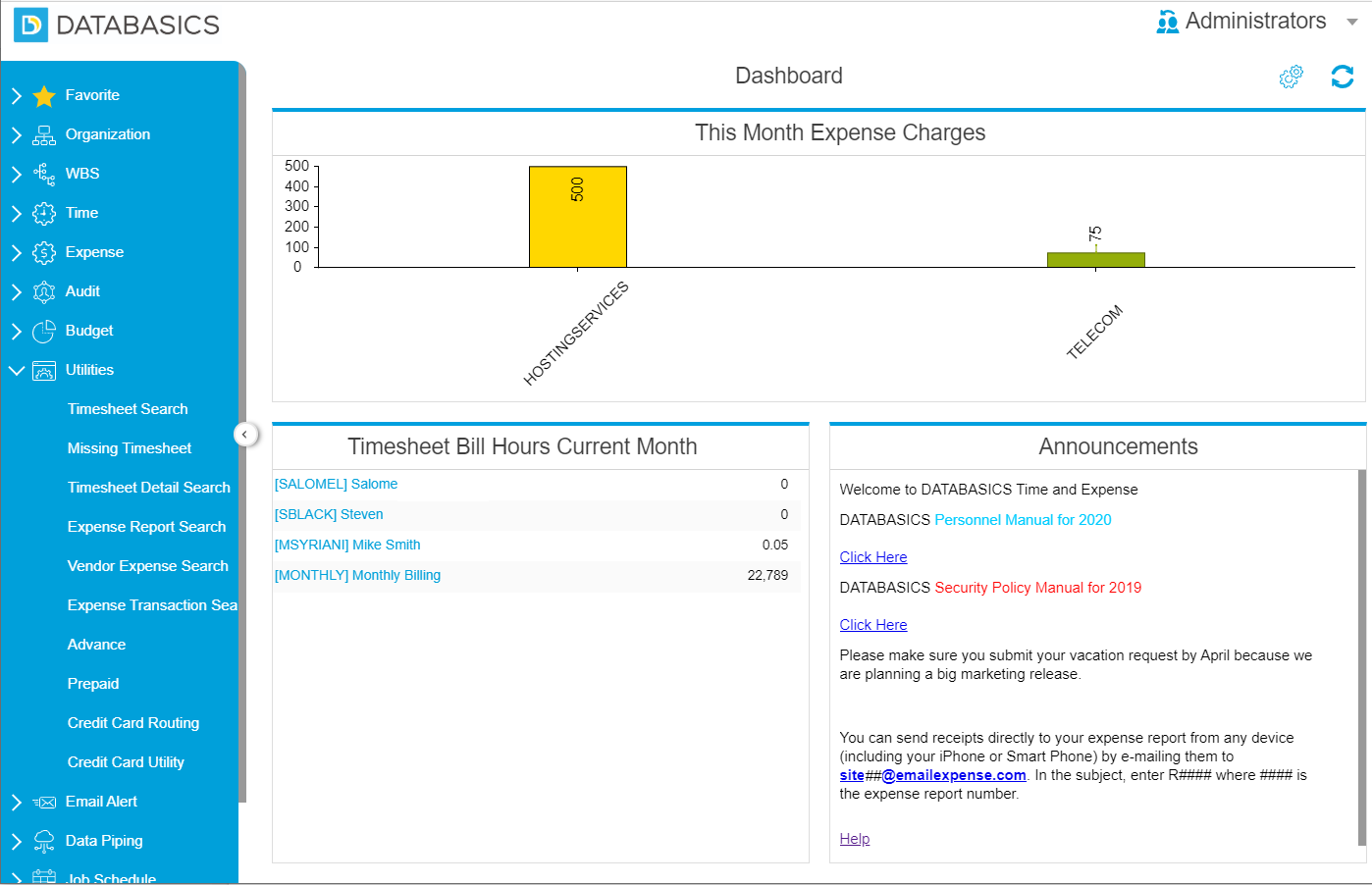Click Help link in Announcements

click(854, 838)
